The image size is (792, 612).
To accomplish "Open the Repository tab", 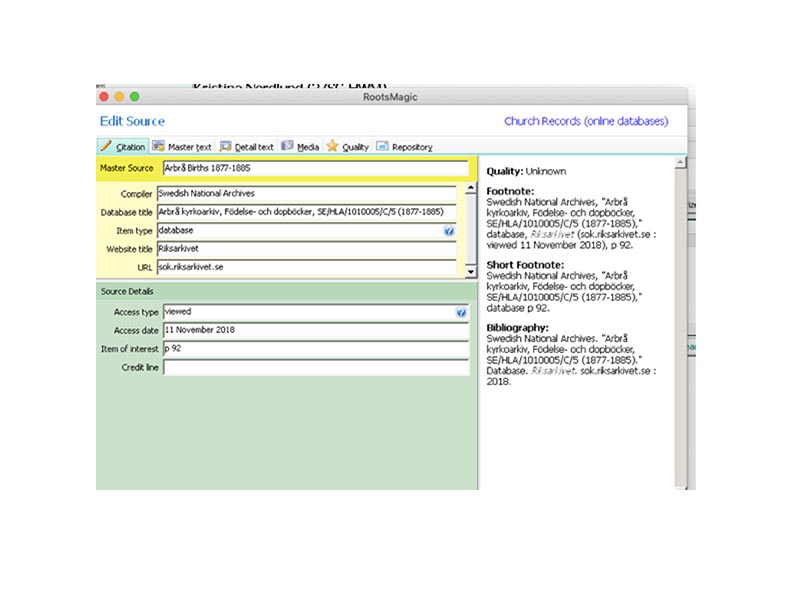I will (x=405, y=146).
